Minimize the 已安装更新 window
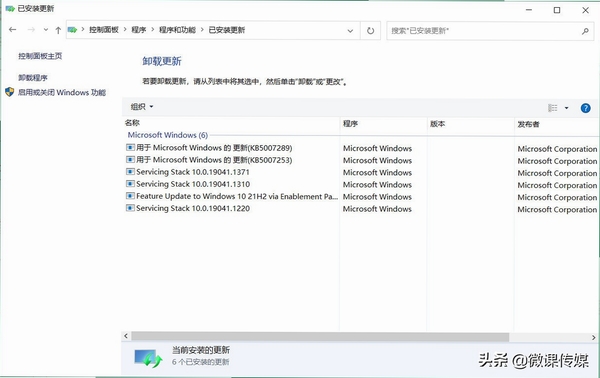The width and height of the screenshot is (600, 378). coord(529,10)
